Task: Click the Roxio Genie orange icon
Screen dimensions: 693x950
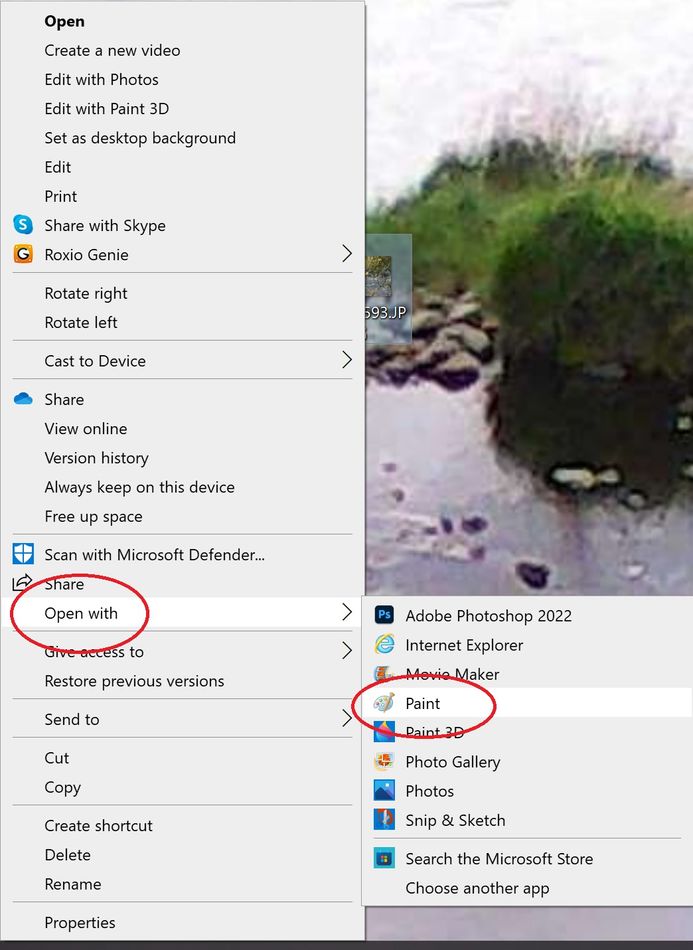Action: pyautogui.click(x=23, y=254)
